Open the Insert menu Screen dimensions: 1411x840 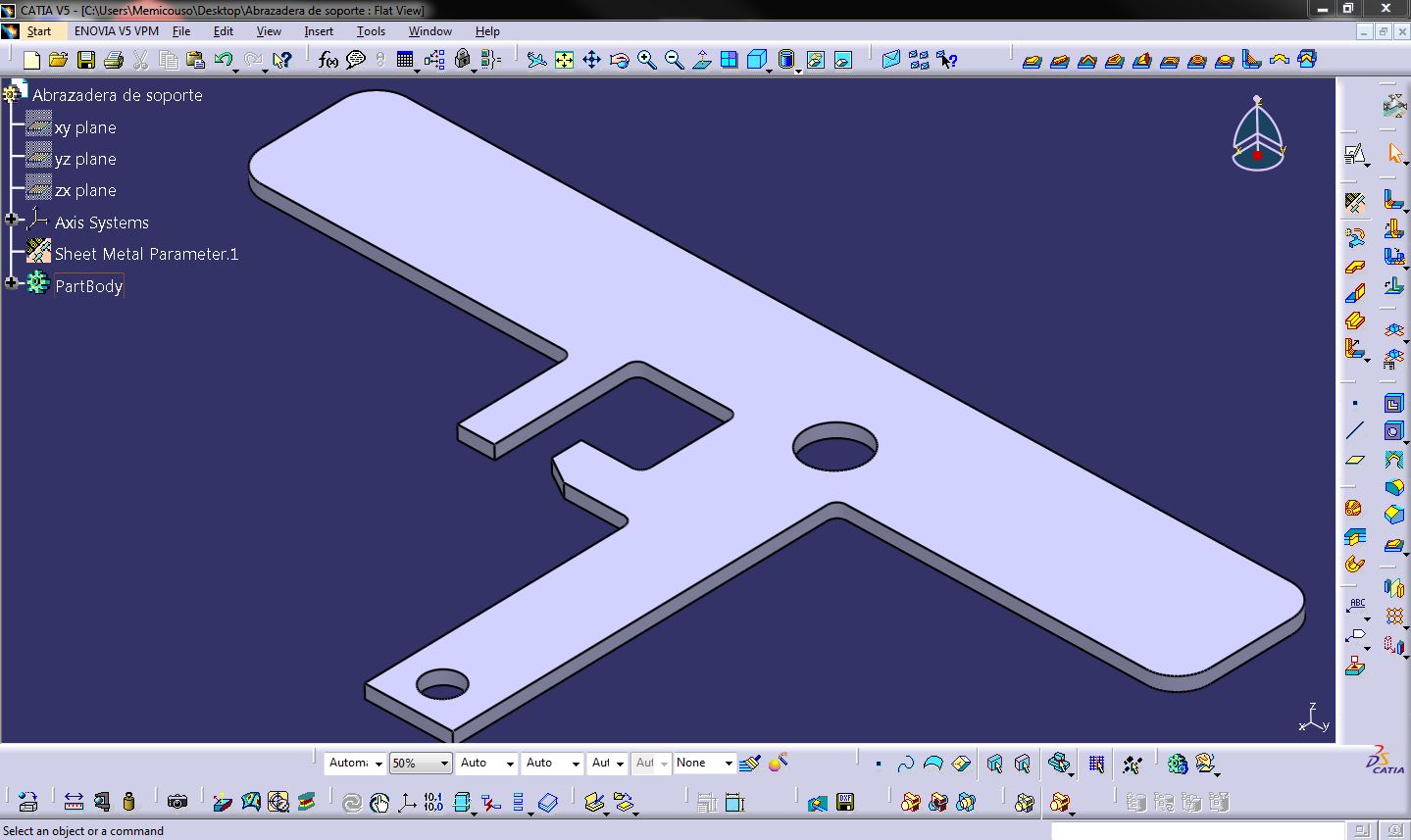point(319,31)
